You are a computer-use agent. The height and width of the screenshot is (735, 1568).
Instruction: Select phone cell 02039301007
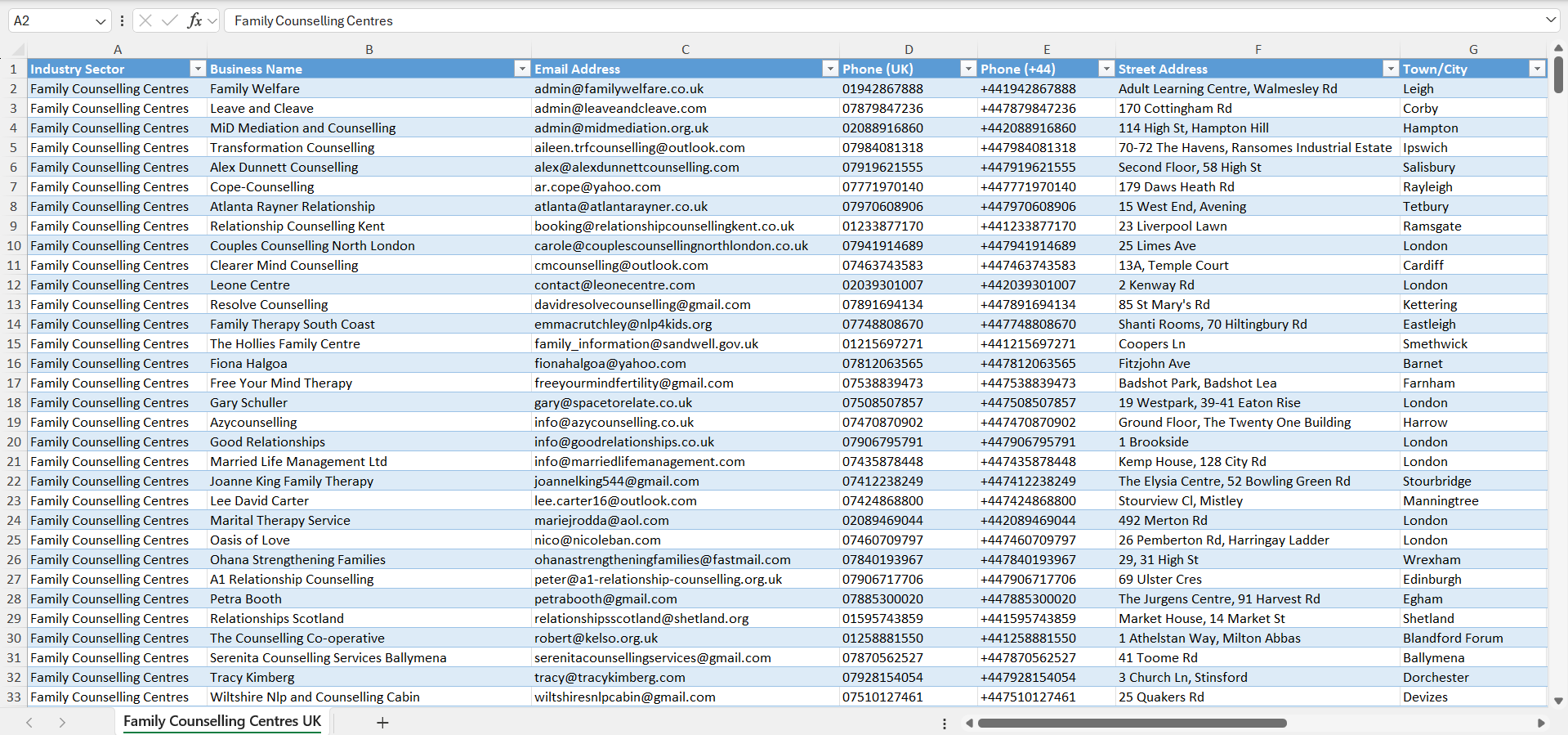tap(909, 285)
